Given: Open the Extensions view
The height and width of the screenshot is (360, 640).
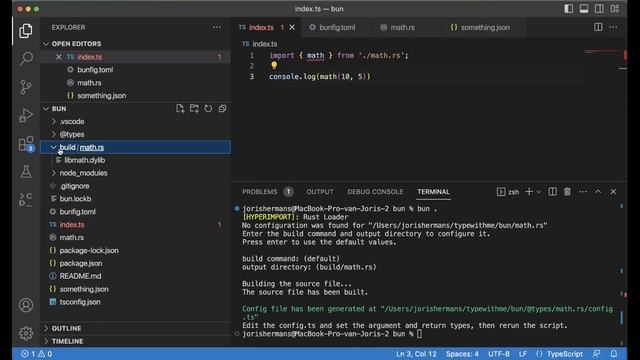Looking at the screenshot, I should [x=26, y=144].
